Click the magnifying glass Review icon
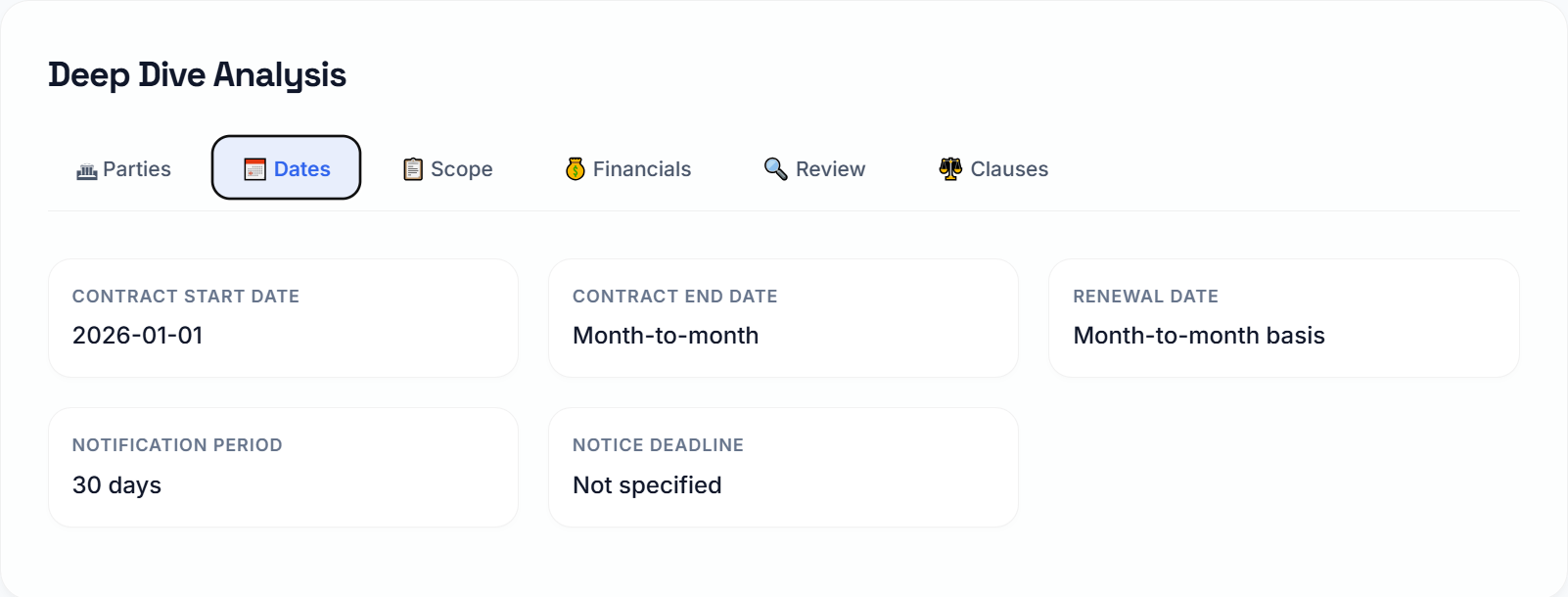This screenshot has height=597, width=1568. (774, 168)
